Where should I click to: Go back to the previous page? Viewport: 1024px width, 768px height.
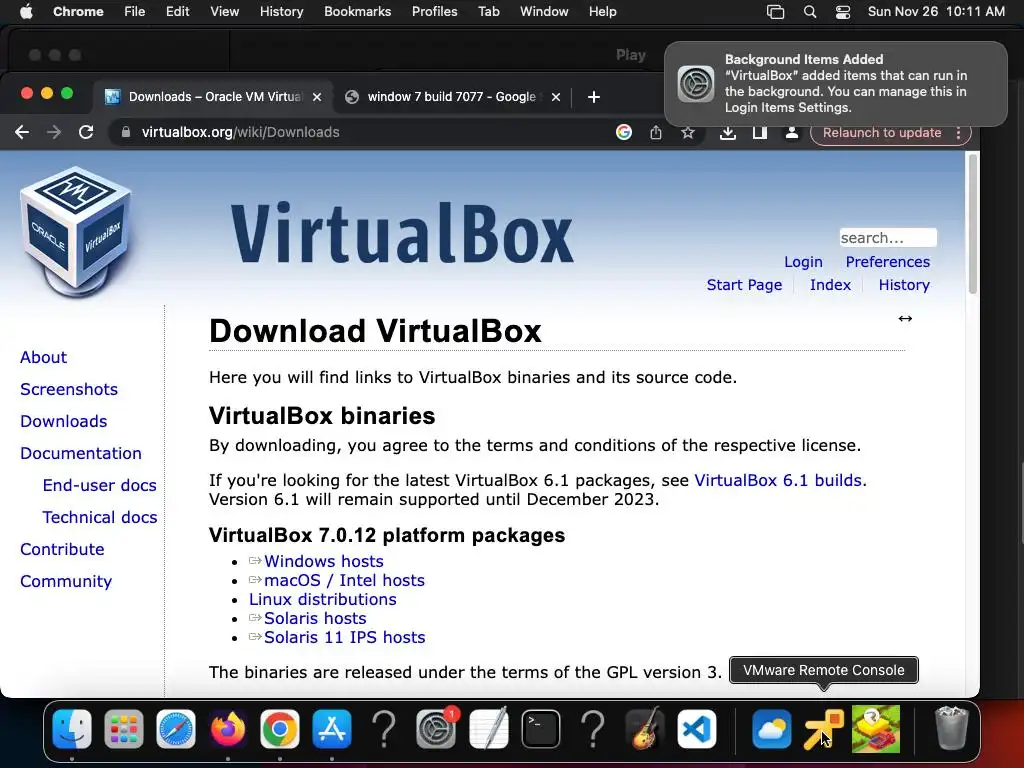click(x=22, y=133)
